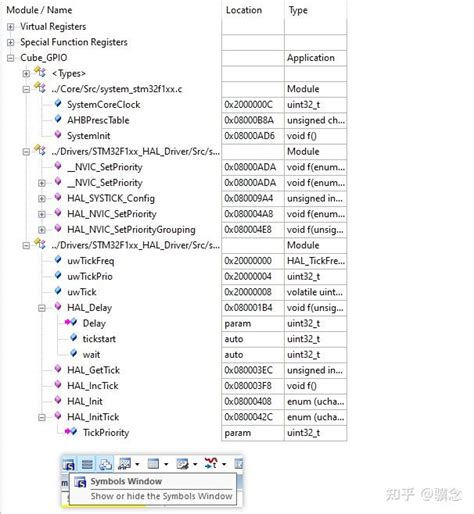Select location 0x08000B8A of AHBPrescTable
474x514 pixels.
click(x=249, y=120)
